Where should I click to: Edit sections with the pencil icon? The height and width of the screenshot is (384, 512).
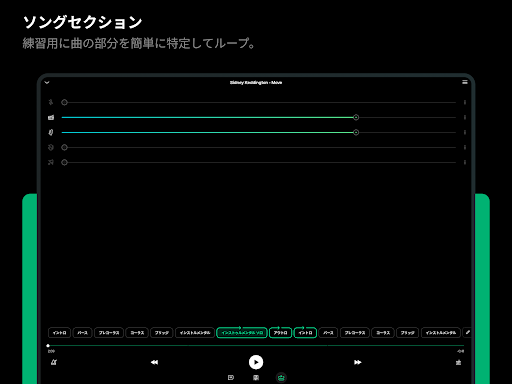[468, 332]
